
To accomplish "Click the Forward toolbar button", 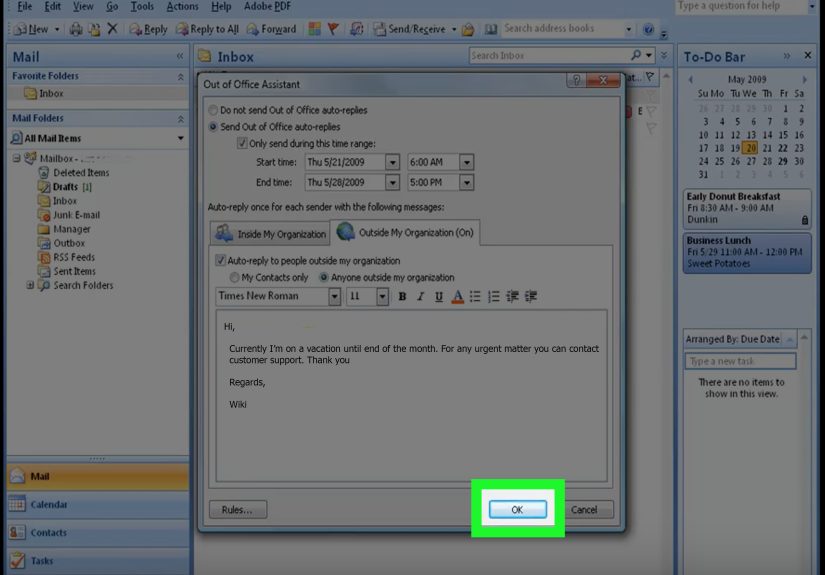I will coord(271,29).
